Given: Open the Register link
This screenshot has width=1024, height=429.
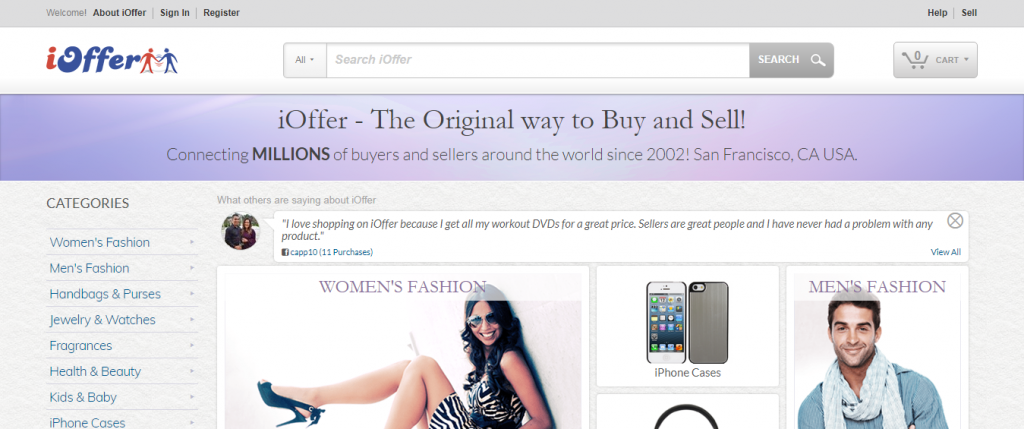Looking at the screenshot, I should [221, 13].
